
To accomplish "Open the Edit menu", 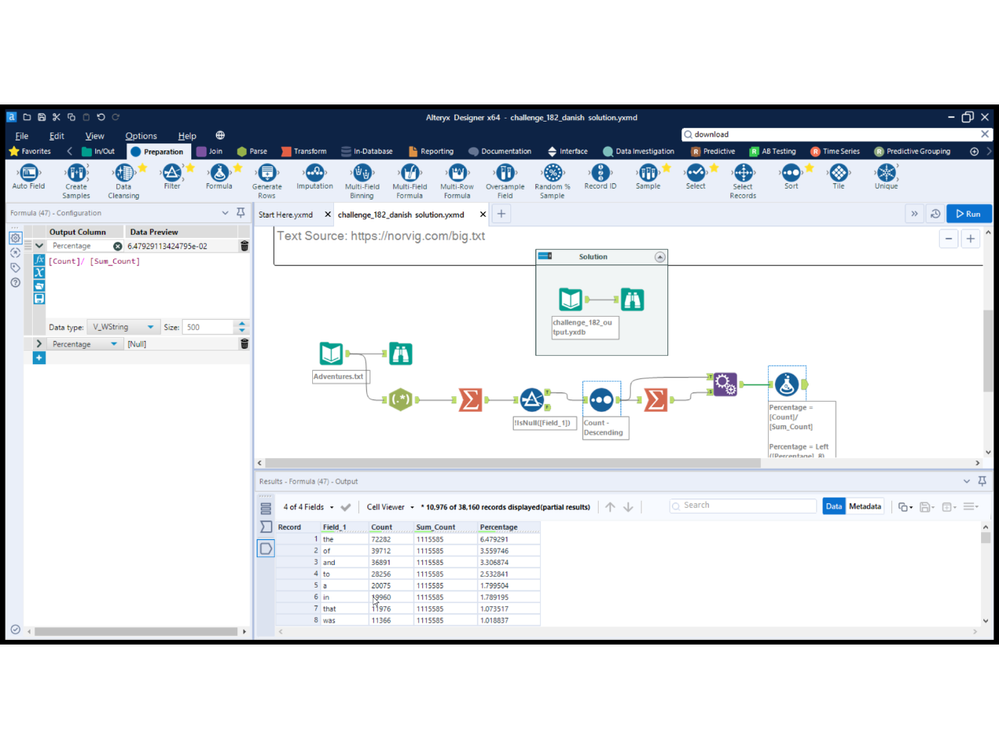I will click(x=57, y=136).
